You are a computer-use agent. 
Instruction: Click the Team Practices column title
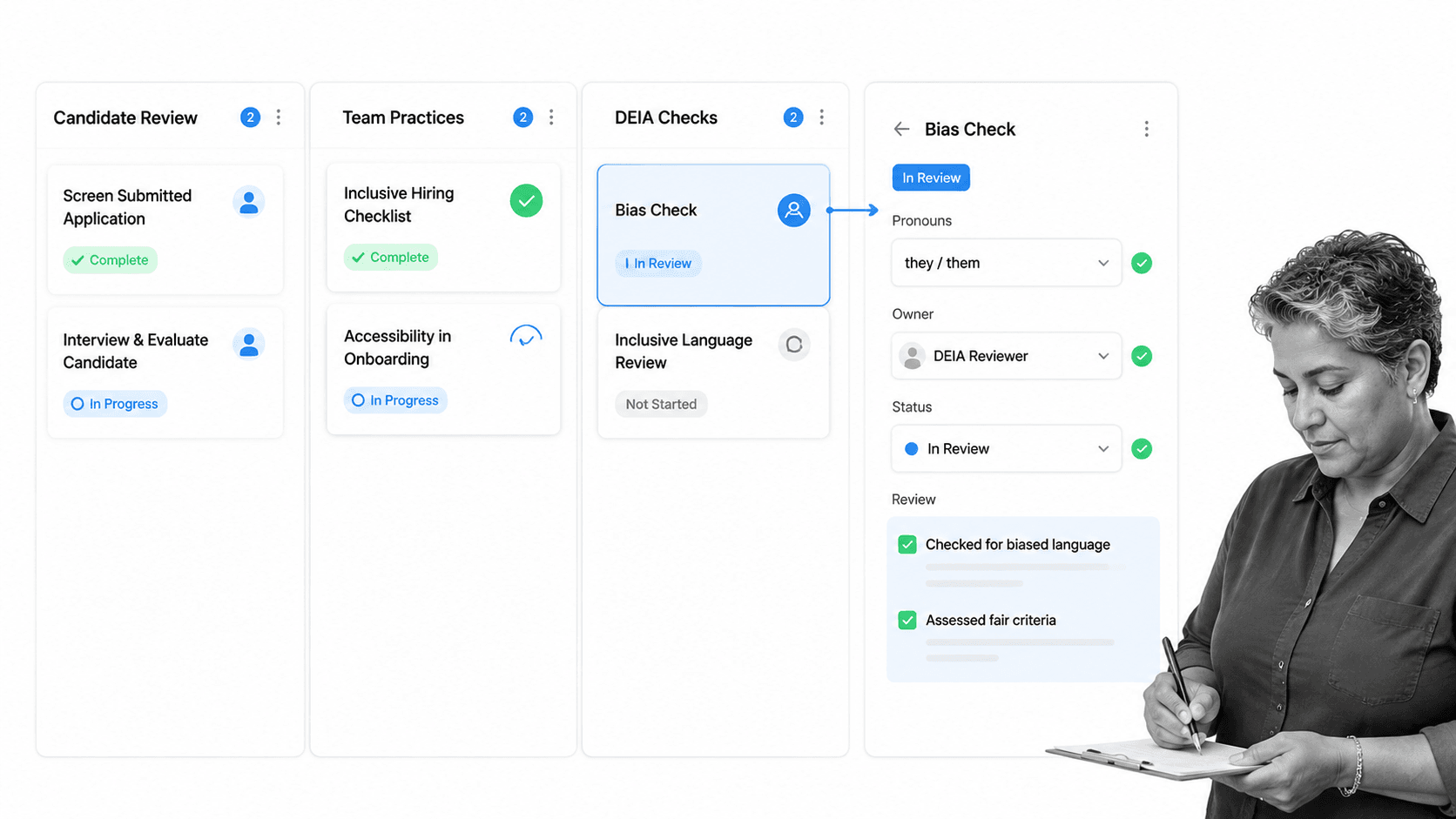click(x=403, y=117)
